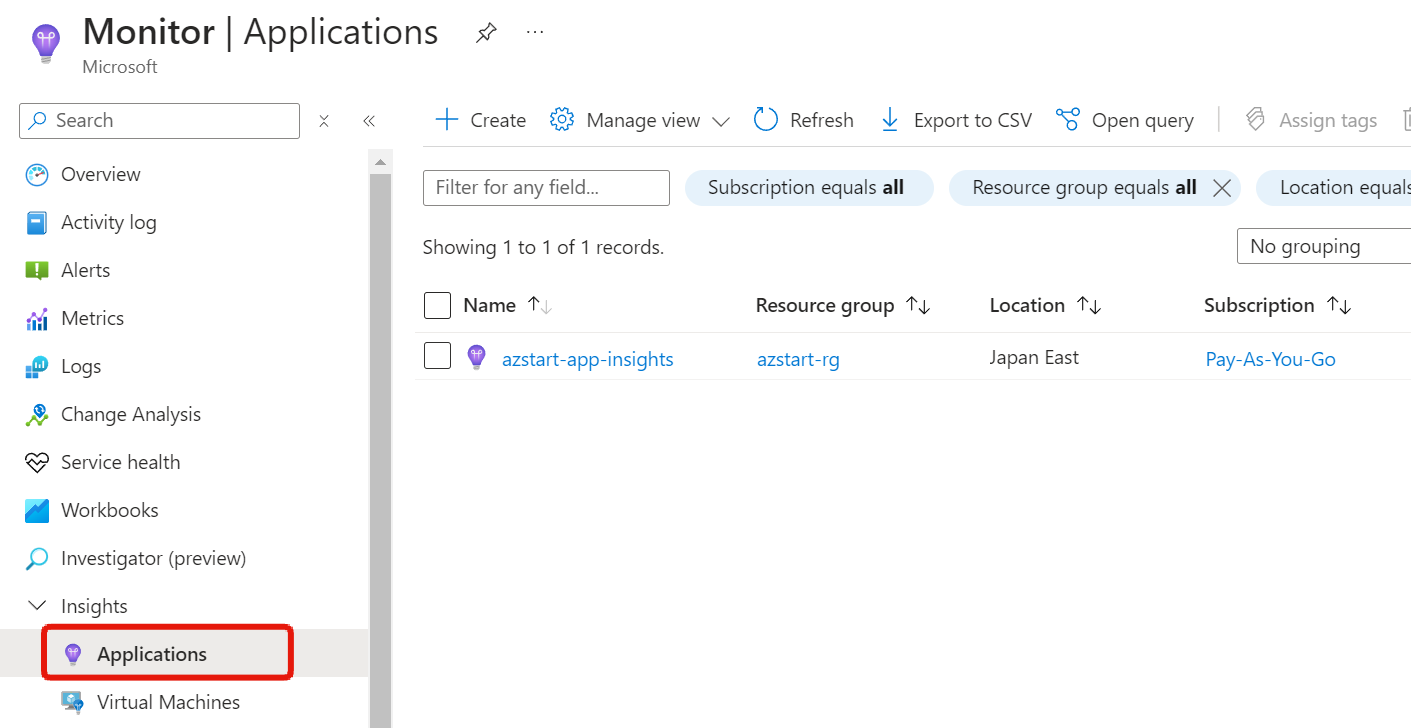1411x728 pixels.
Task: Click the Workbooks icon
Action: click(x=37, y=511)
